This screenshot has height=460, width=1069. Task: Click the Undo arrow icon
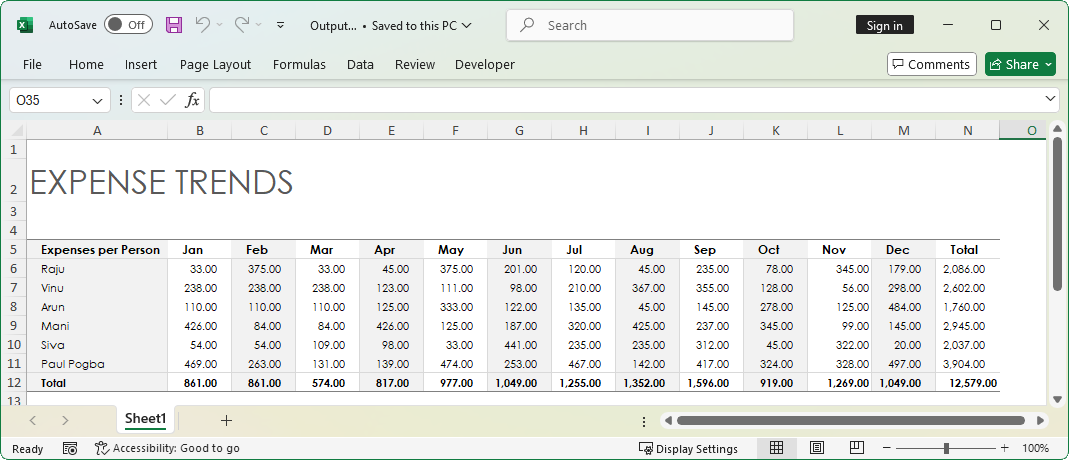pyautogui.click(x=203, y=25)
